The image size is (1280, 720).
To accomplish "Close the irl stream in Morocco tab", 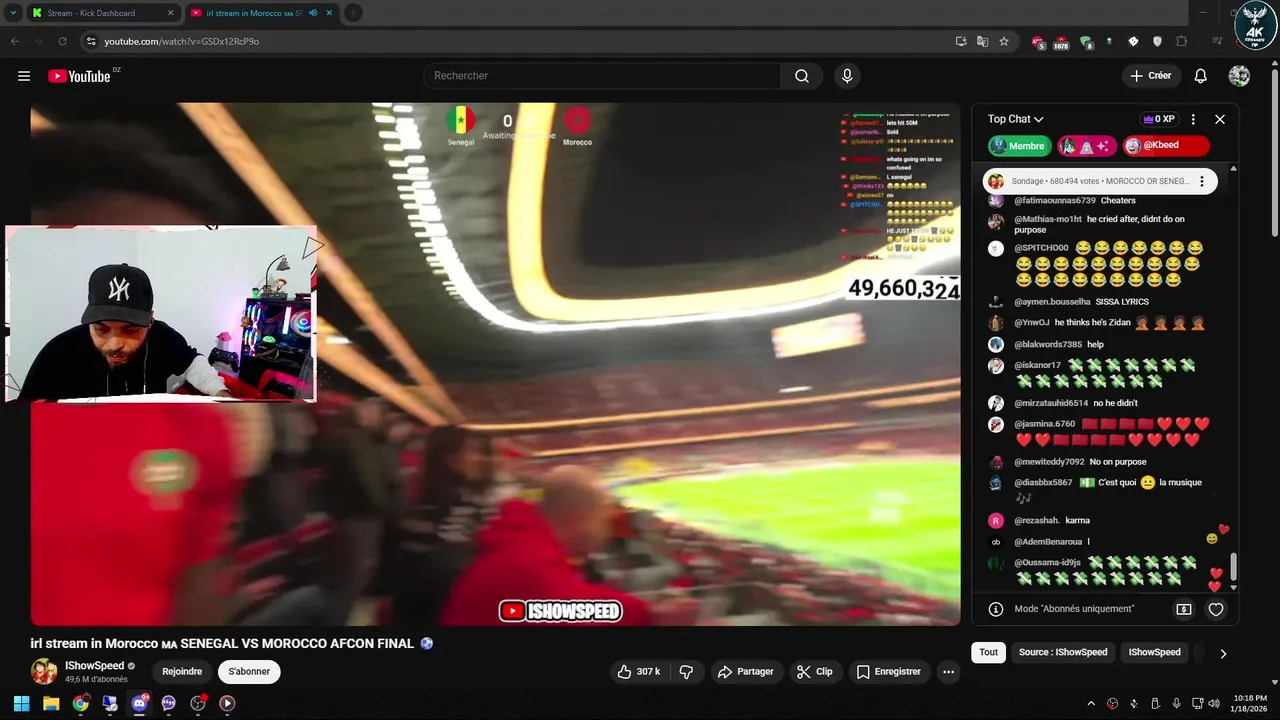I will pos(329,13).
